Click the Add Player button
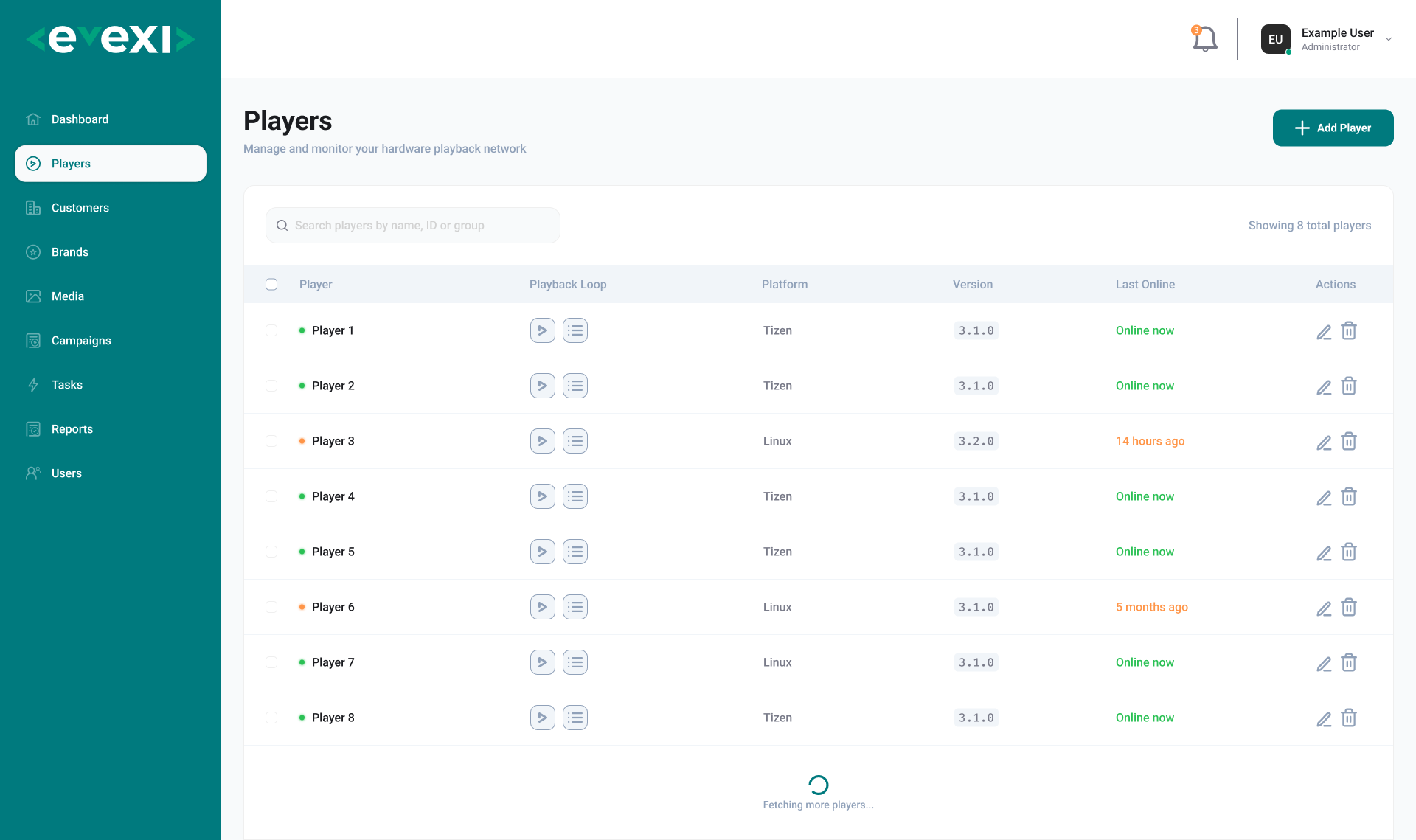This screenshot has height=840, width=1416. pos(1333,128)
